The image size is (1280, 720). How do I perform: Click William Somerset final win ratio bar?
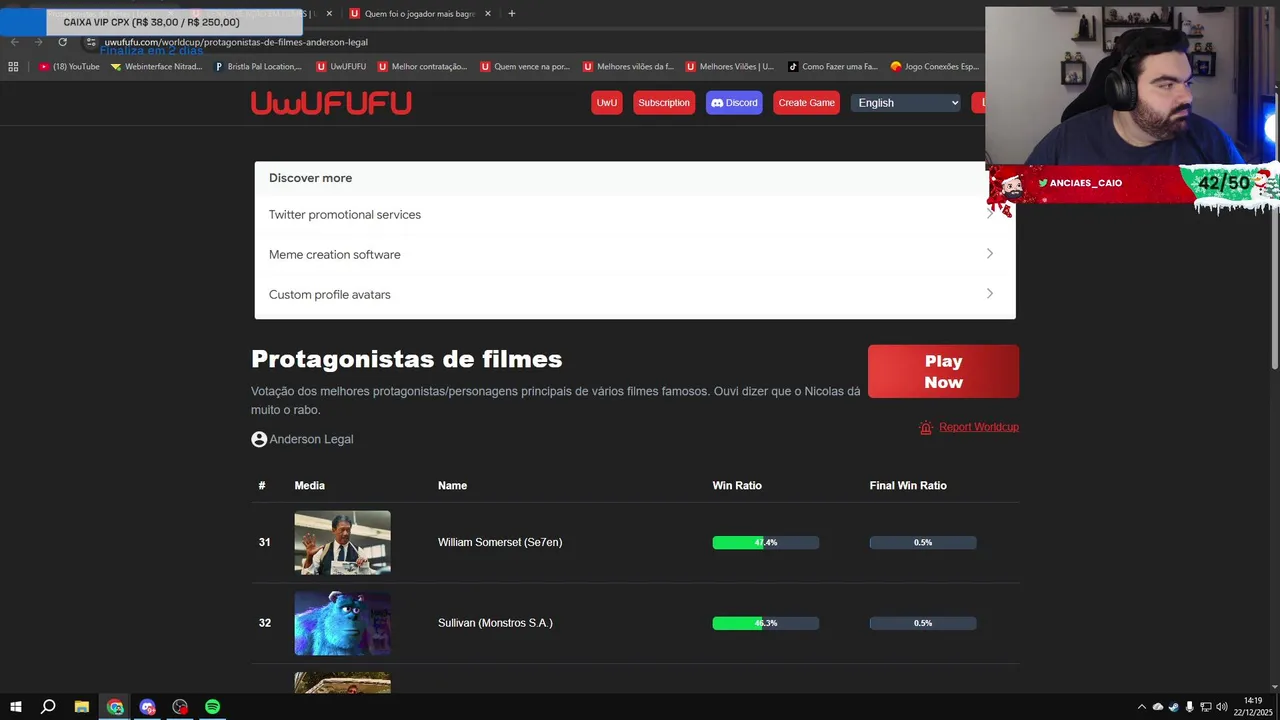coord(922,543)
